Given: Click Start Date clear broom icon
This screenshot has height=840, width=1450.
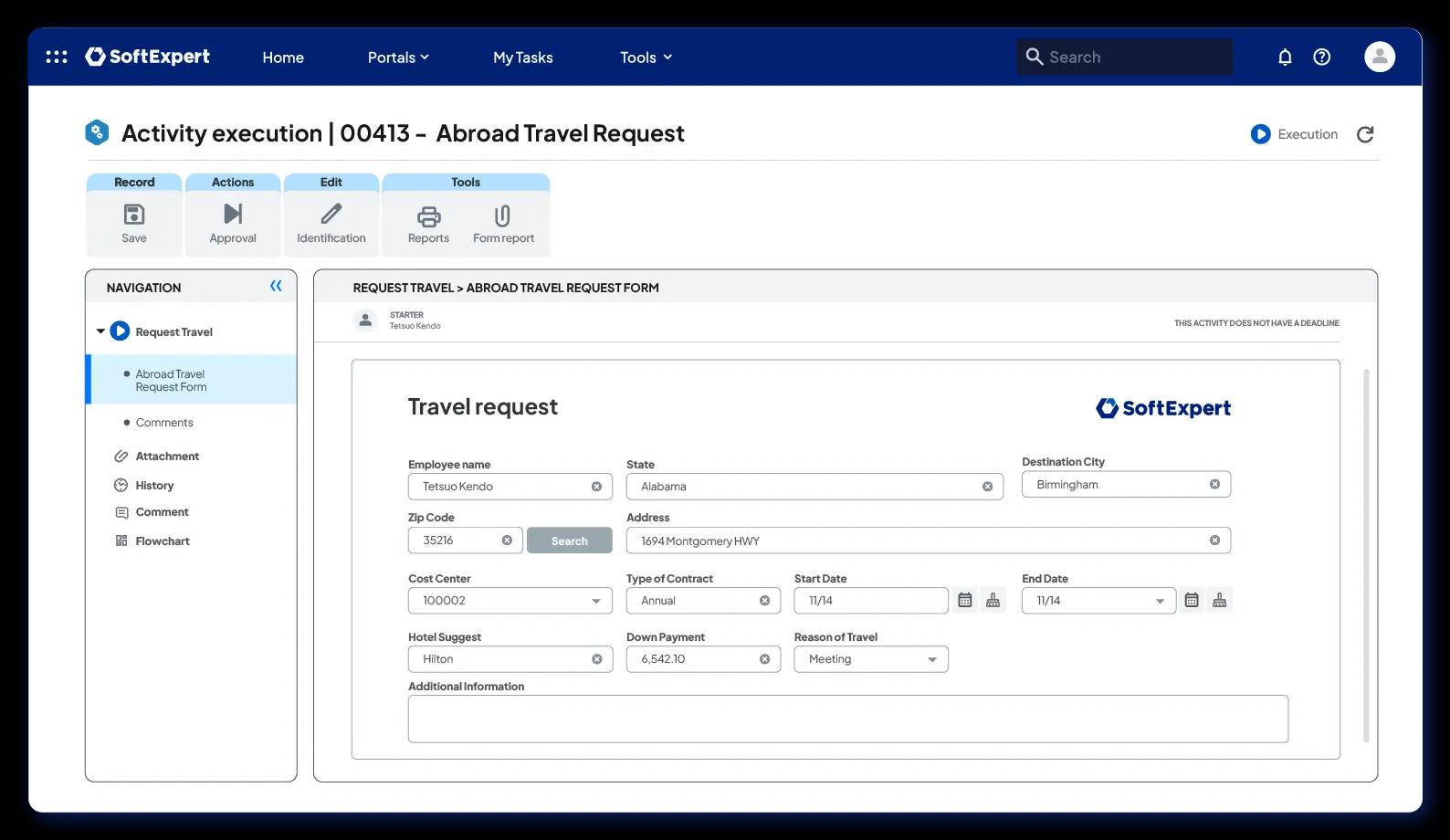Looking at the screenshot, I should (993, 600).
